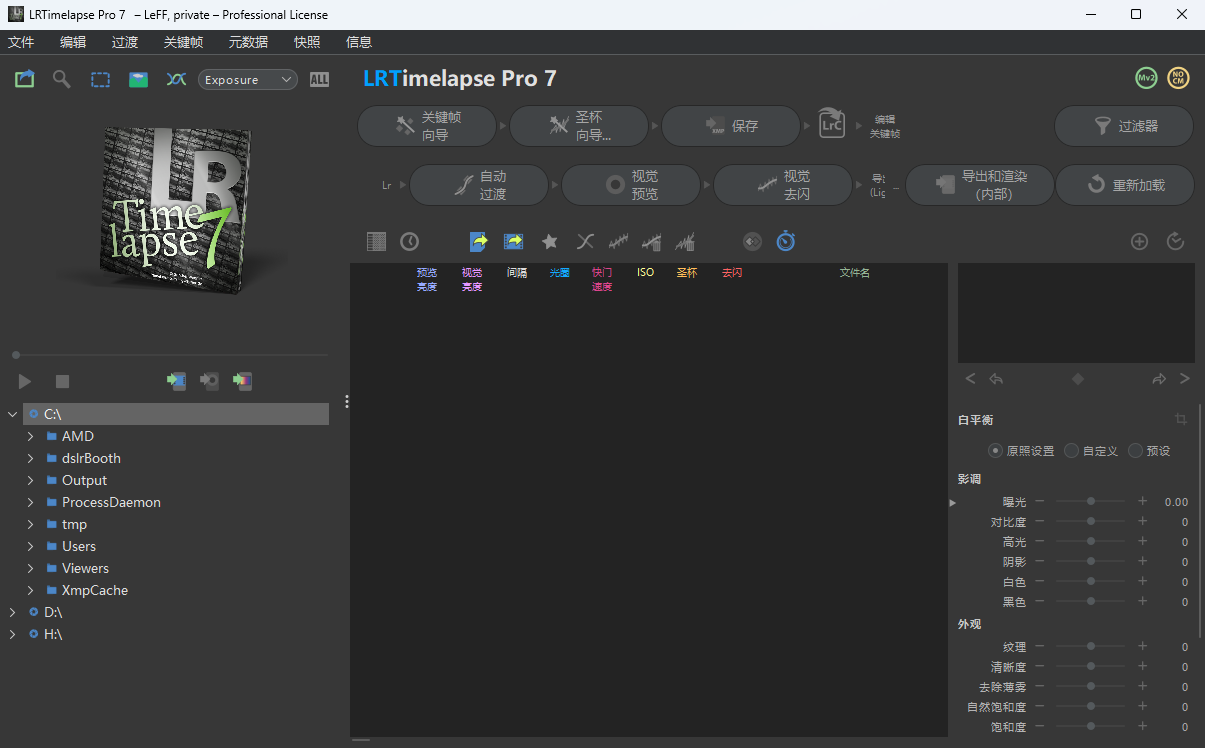Expand the ProcessDaemon folder

31,502
